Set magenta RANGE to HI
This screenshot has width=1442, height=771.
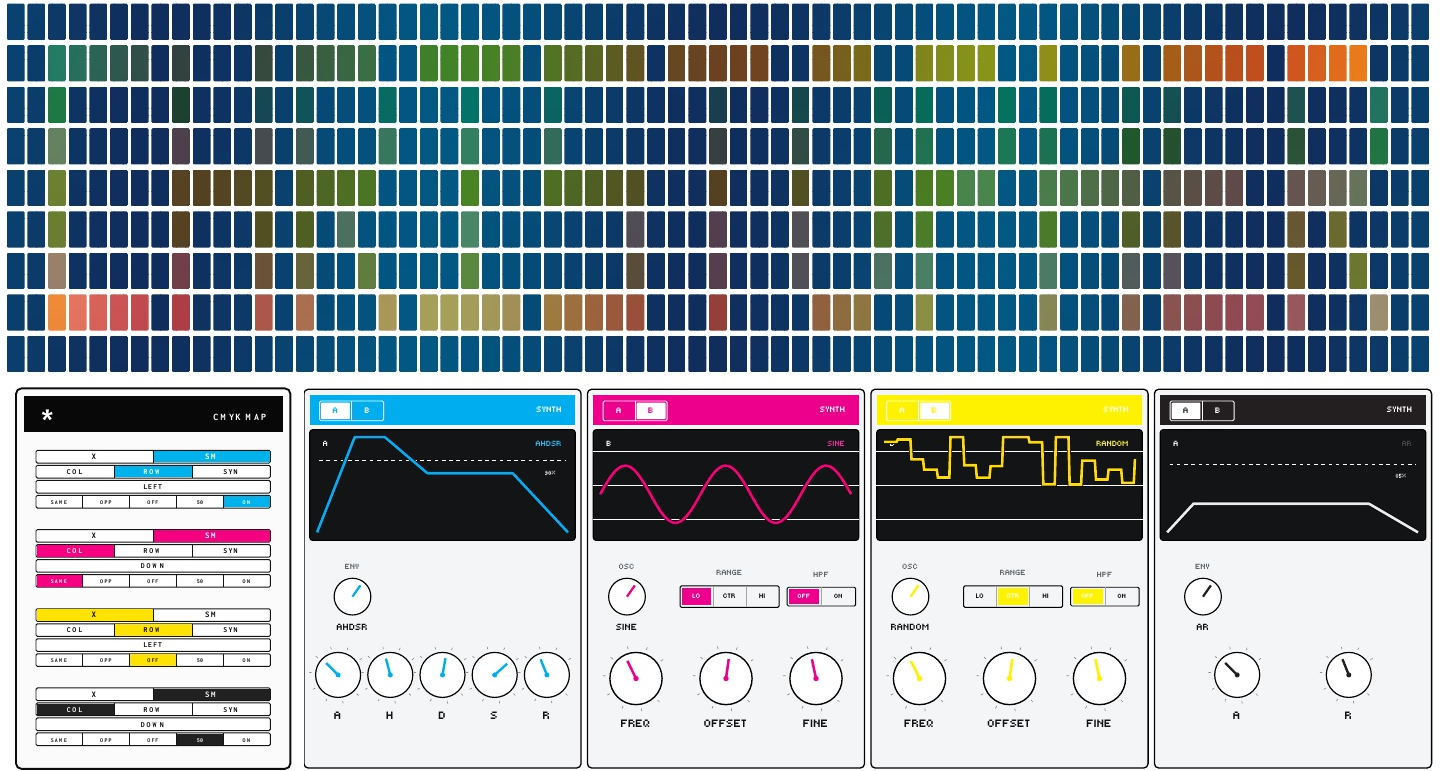pyautogui.click(x=762, y=596)
